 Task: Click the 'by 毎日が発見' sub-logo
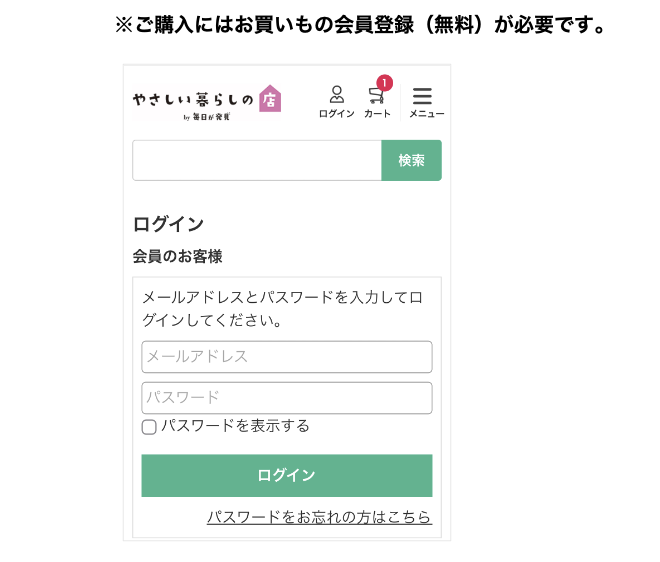click(206, 117)
